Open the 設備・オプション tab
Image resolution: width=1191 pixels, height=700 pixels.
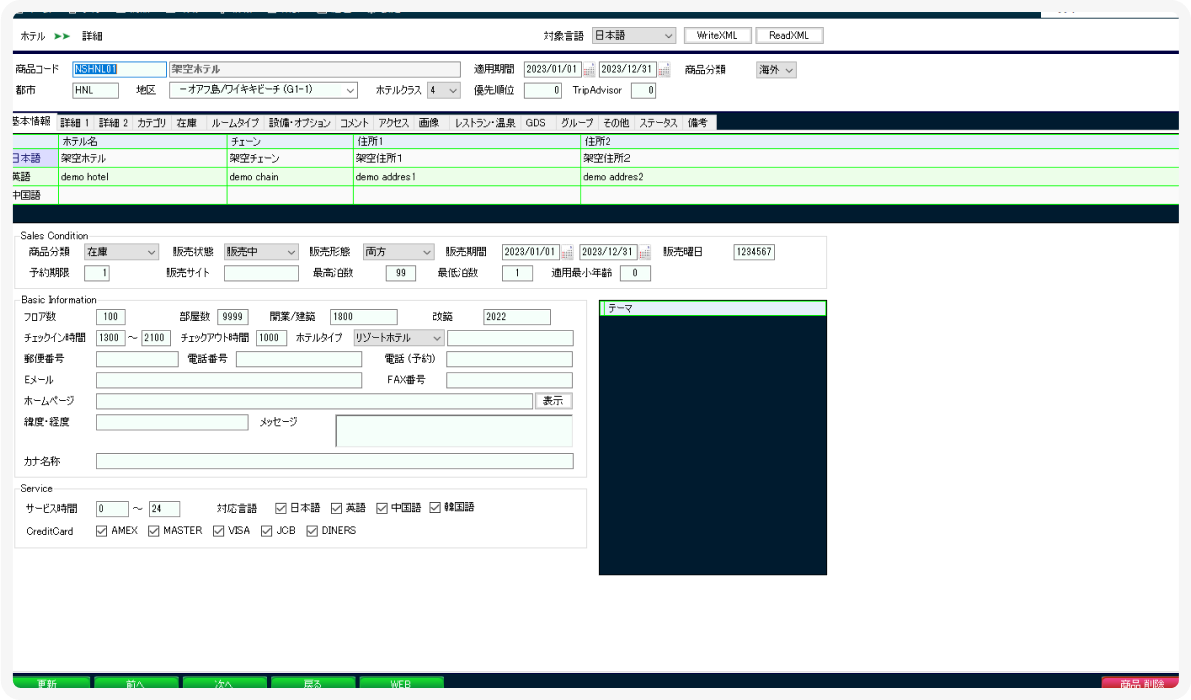tap(300, 123)
